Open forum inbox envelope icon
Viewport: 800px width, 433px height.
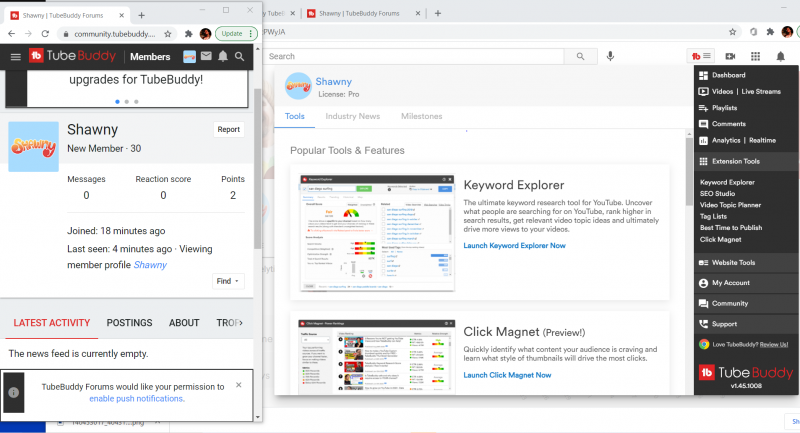pos(206,57)
